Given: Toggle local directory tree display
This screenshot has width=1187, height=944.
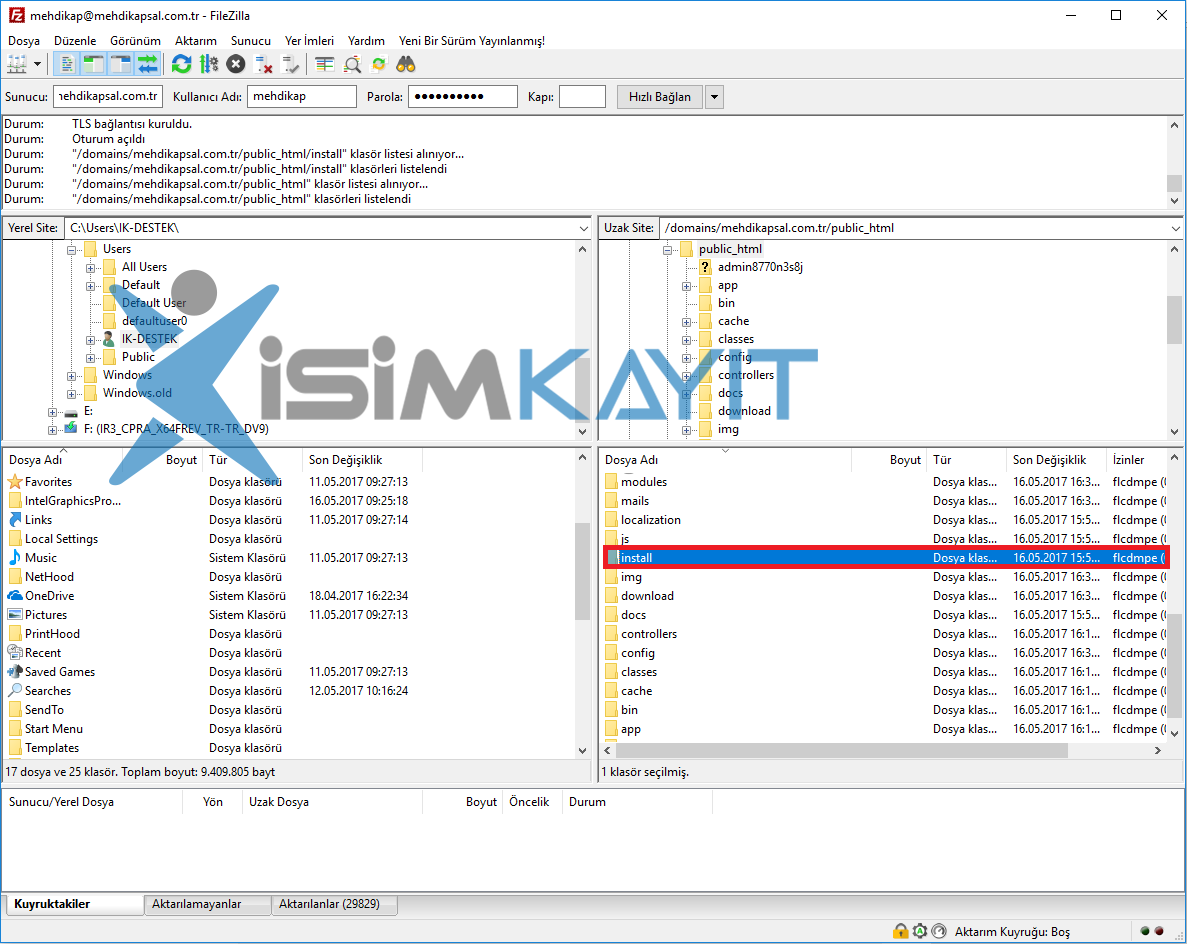Looking at the screenshot, I should pyautogui.click(x=93, y=64).
